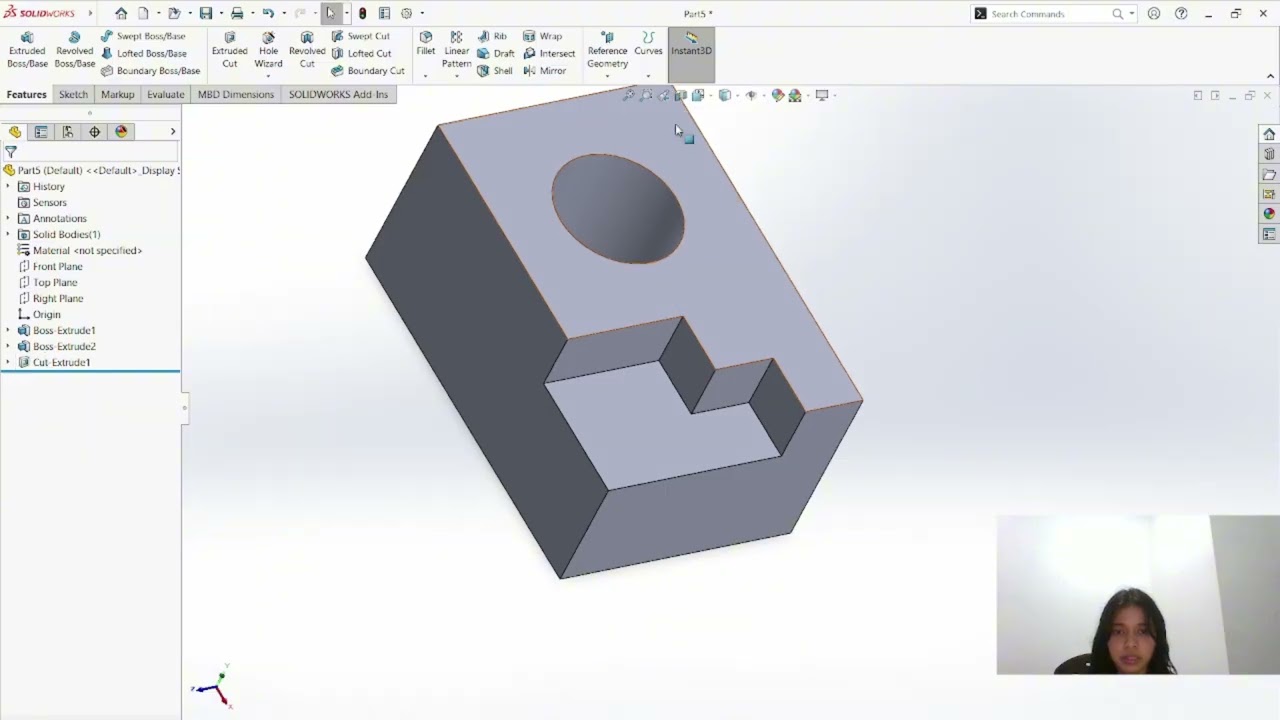
Task: Expand the Solid Bodies(1) node
Action: (x=8, y=235)
